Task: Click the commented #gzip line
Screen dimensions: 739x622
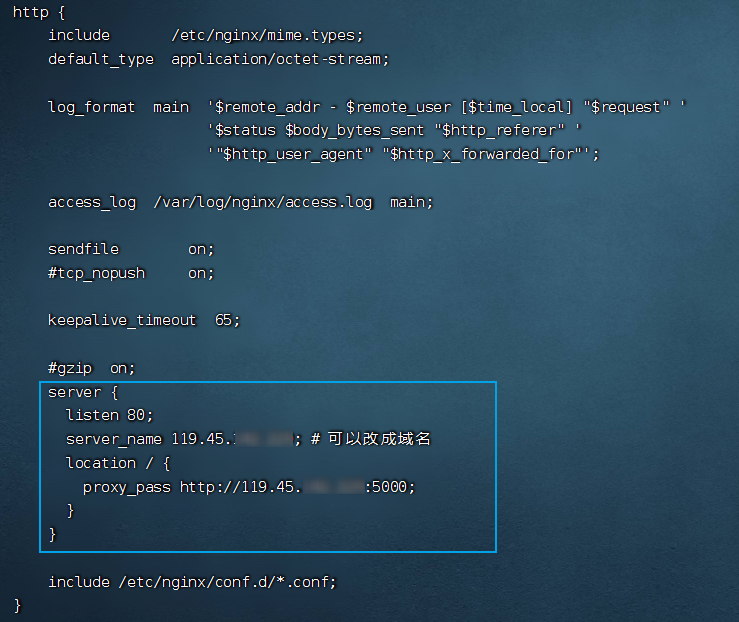Action: (x=91, y=368)
